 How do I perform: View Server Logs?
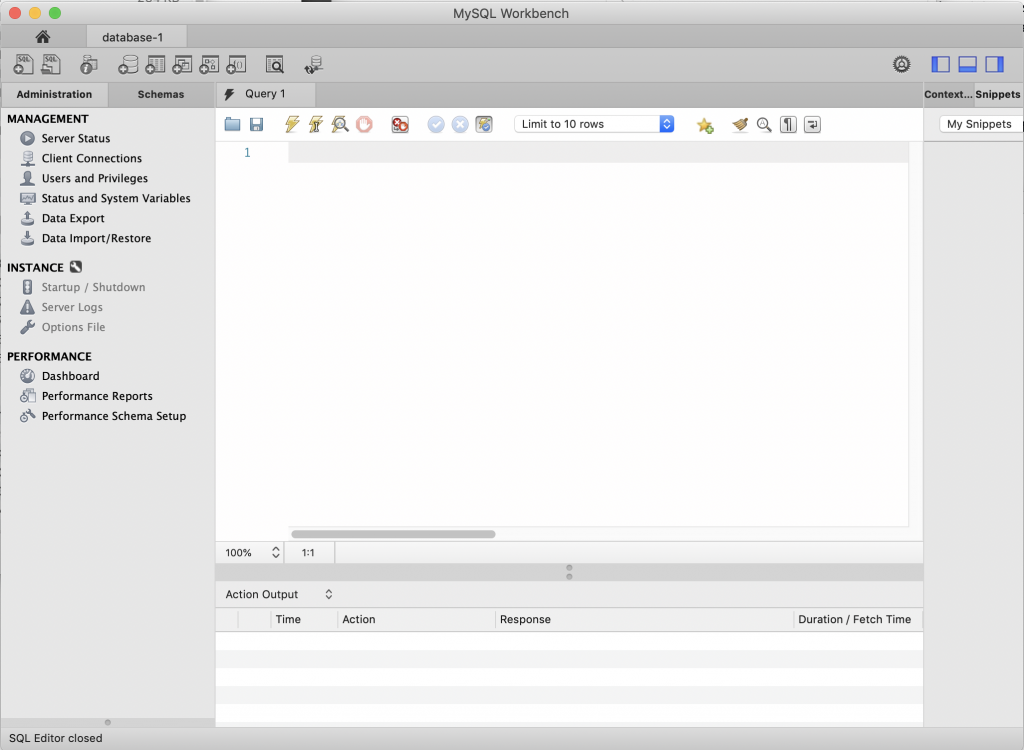(72, 307)
